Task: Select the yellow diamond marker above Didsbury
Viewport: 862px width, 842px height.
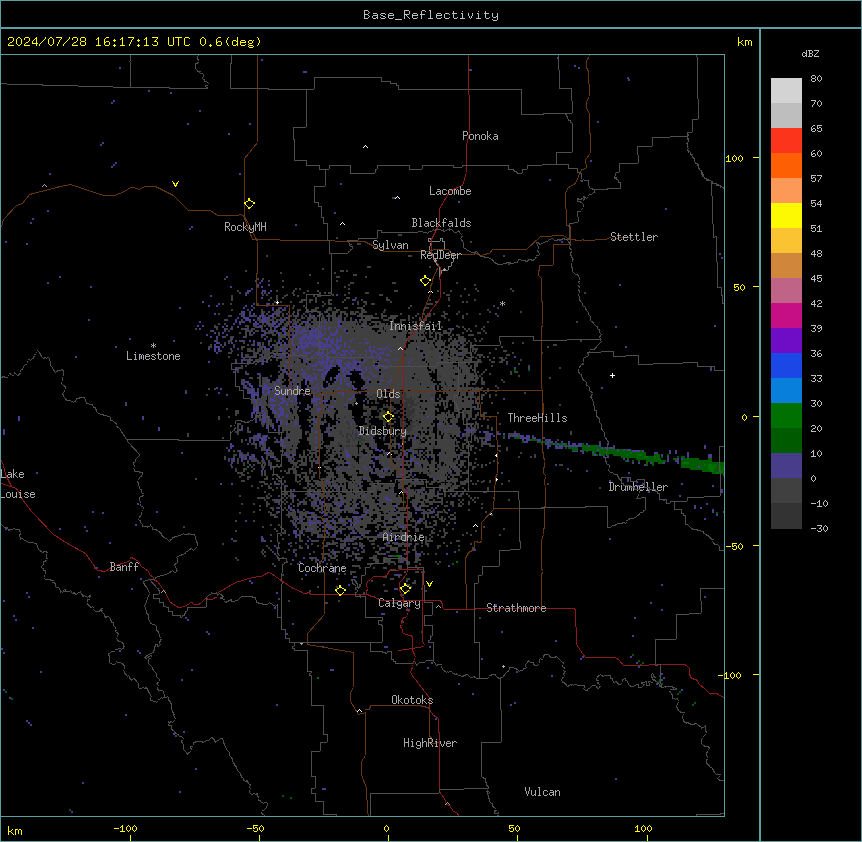Action: click(388, 417)
